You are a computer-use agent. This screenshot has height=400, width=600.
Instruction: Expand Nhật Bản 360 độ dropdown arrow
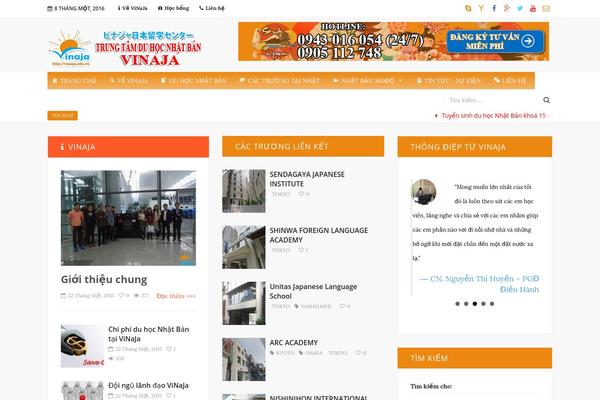click(401, 81)
